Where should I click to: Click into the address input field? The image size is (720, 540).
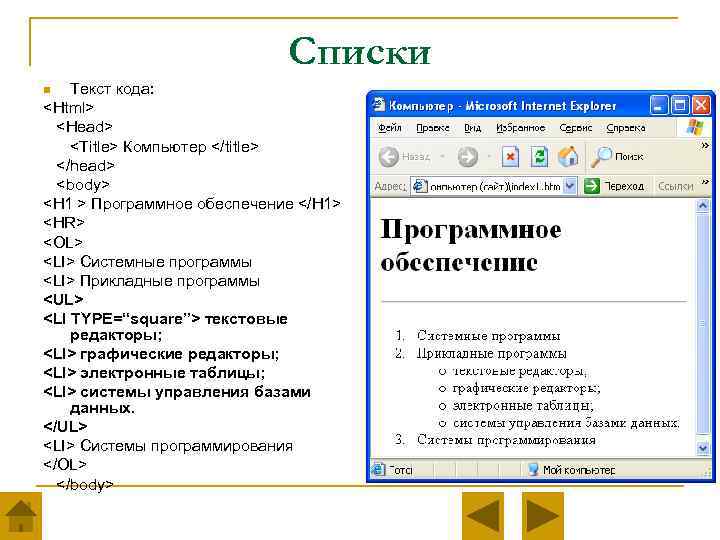point(487,186)
